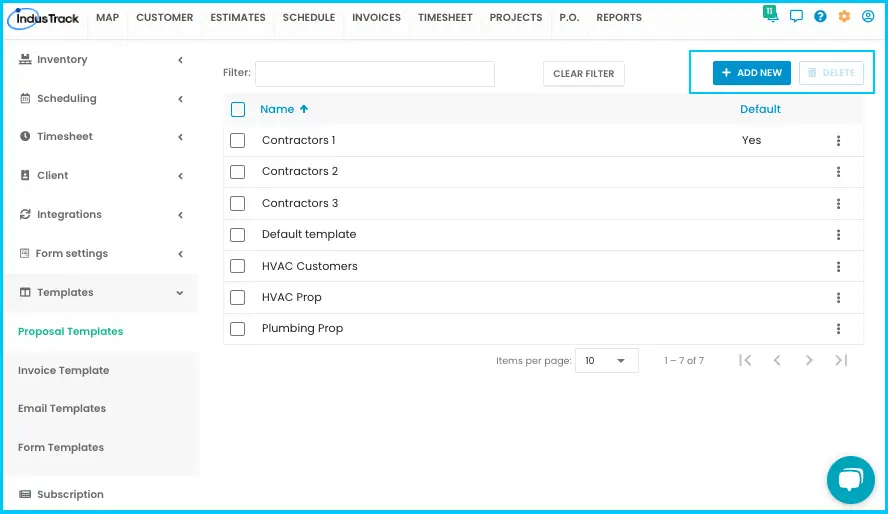Open the notifications icon with badge 11
This screenshot has width=888, height=514.
[770, 14]
